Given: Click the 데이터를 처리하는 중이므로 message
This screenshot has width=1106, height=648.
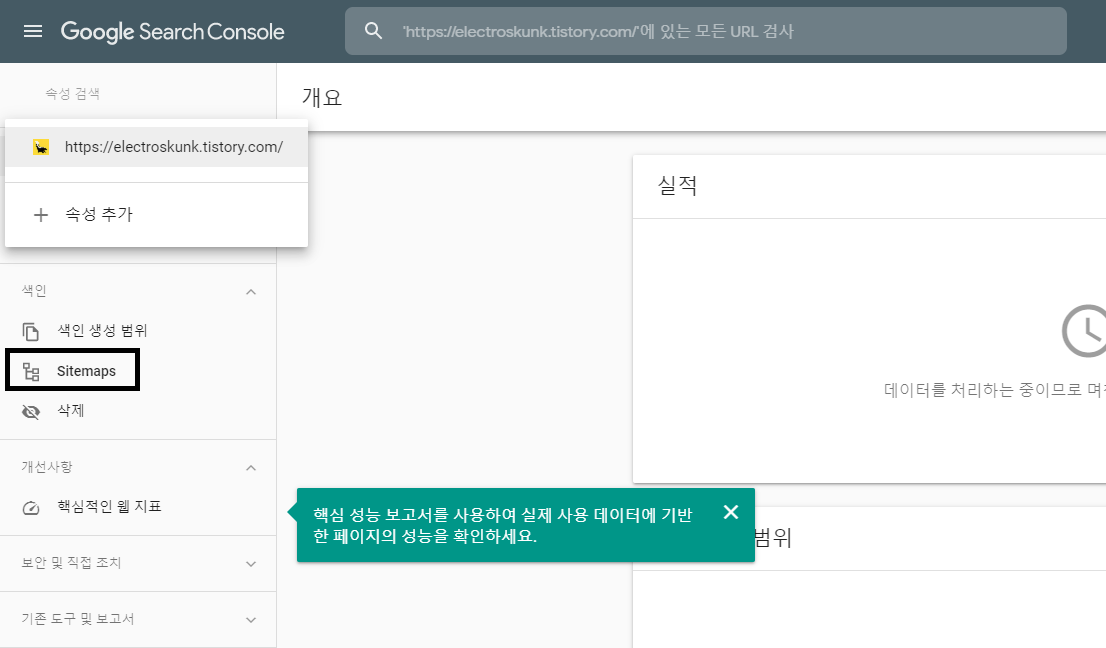Looking at the screenshot, I should (x=995, y=390).
